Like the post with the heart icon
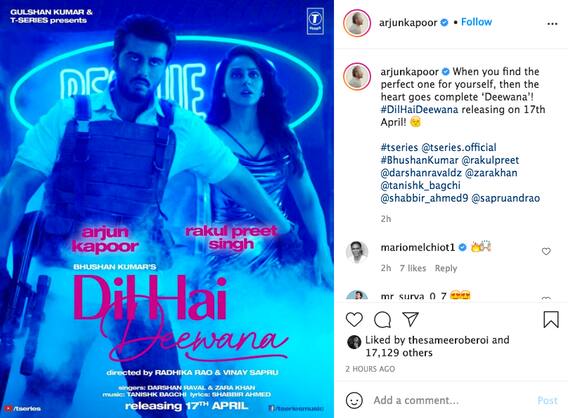The width and height of the screenshot is (568, 418). (354, 319)
